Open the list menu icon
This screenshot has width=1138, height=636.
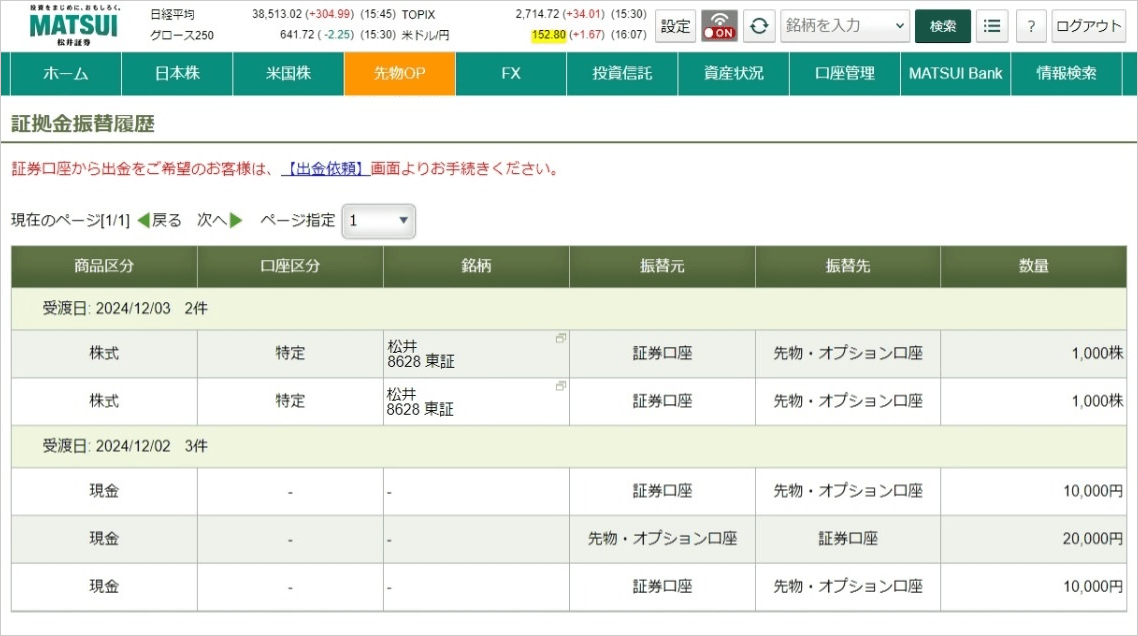tap(991, 27)
